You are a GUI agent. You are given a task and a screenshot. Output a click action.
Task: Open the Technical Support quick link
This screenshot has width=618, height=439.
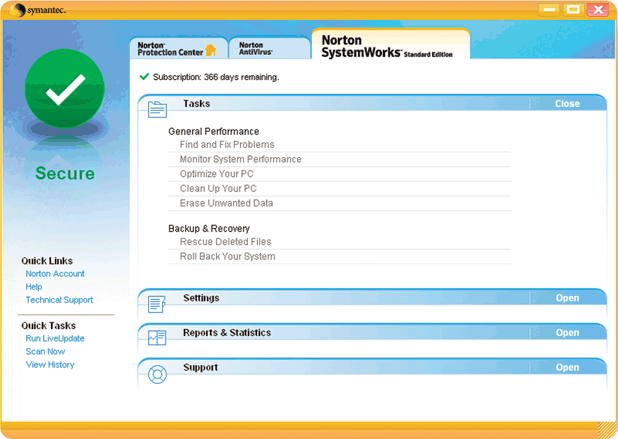click(x=59, y=300)
